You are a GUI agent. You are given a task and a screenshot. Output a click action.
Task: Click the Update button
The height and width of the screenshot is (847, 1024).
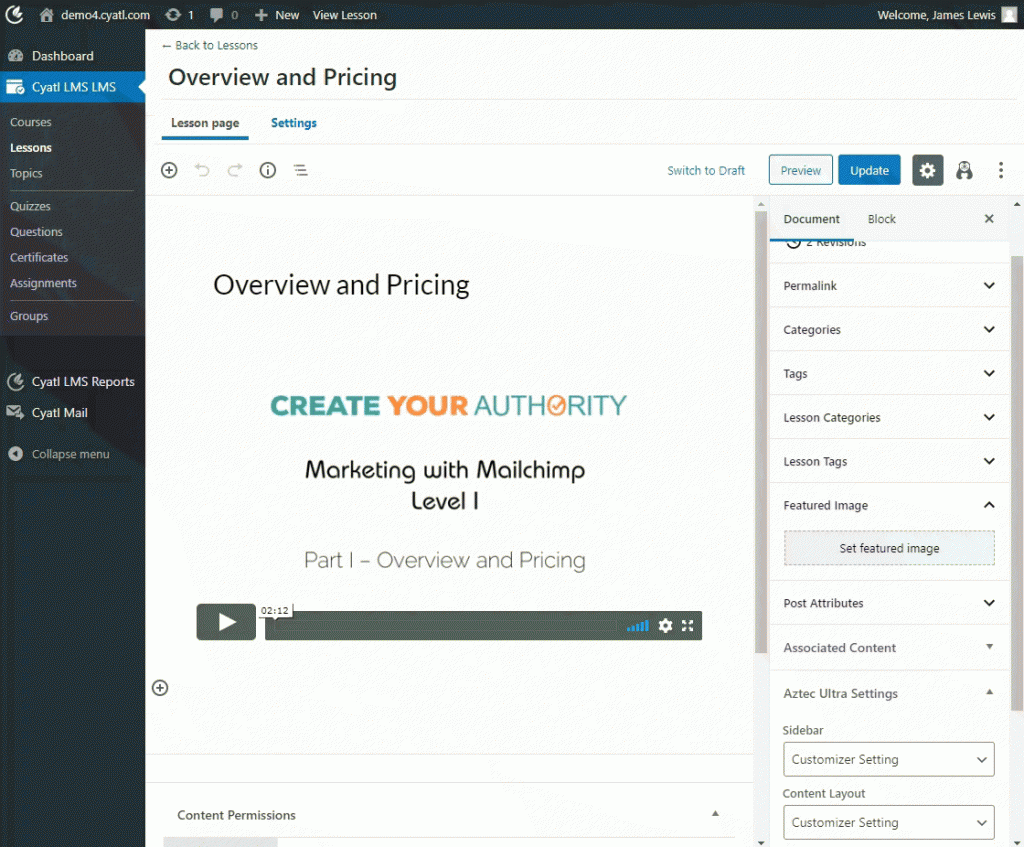pyautogui.click(x=869, y=170)
